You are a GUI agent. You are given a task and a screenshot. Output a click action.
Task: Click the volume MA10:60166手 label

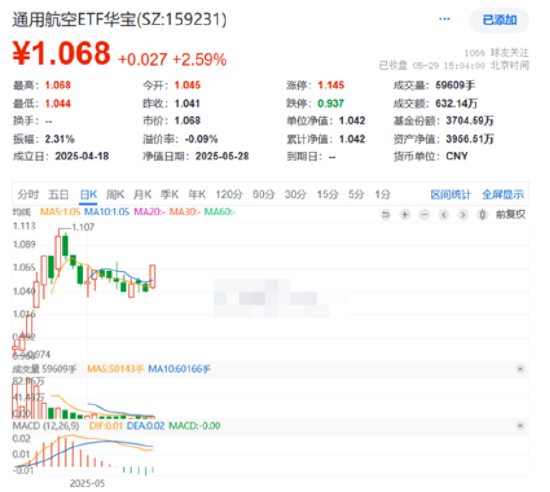click(179, 369)
